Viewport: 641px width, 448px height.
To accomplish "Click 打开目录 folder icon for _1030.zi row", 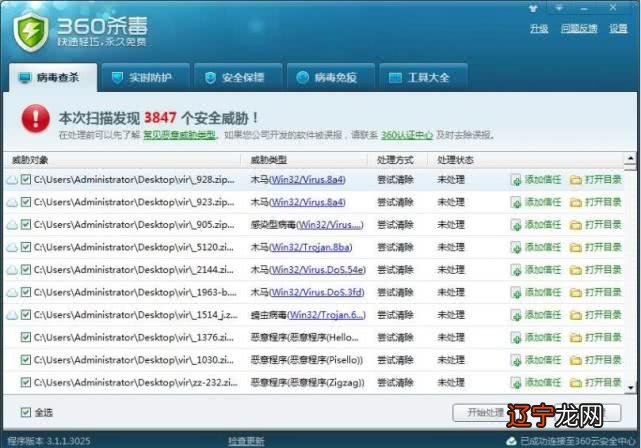I will (576, 360).
